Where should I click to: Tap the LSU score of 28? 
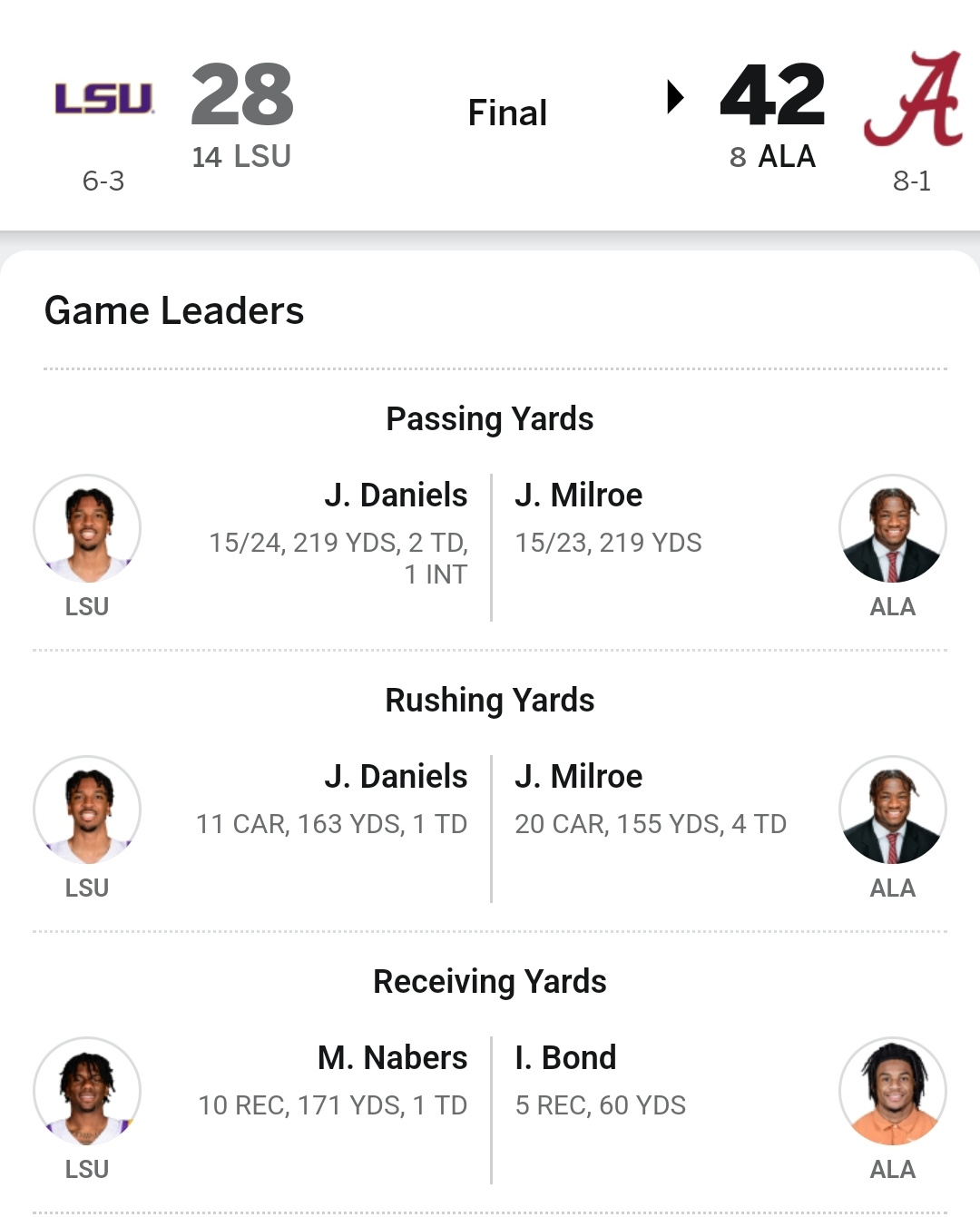coord(242,94)
